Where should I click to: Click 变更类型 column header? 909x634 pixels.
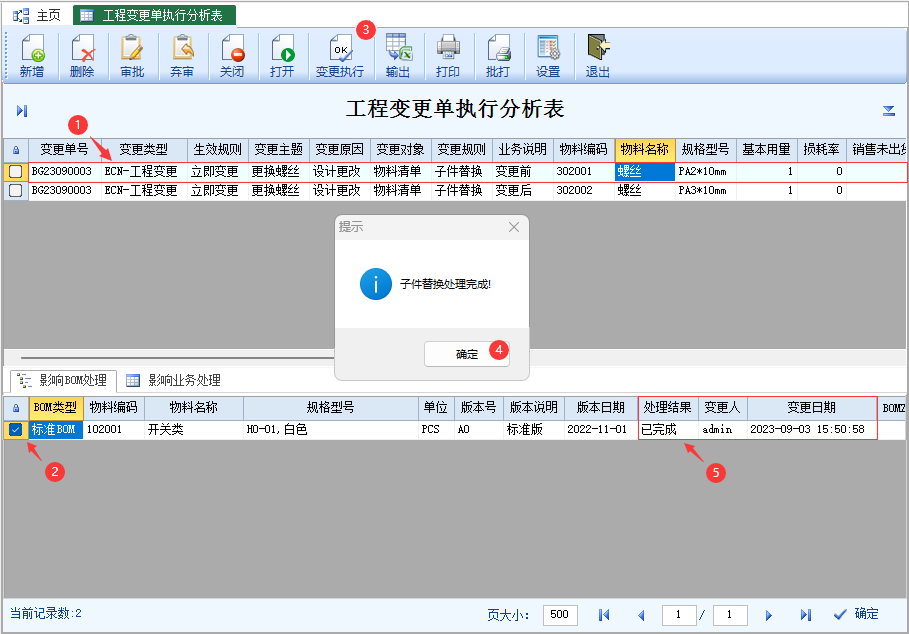(x=144, y=150)
